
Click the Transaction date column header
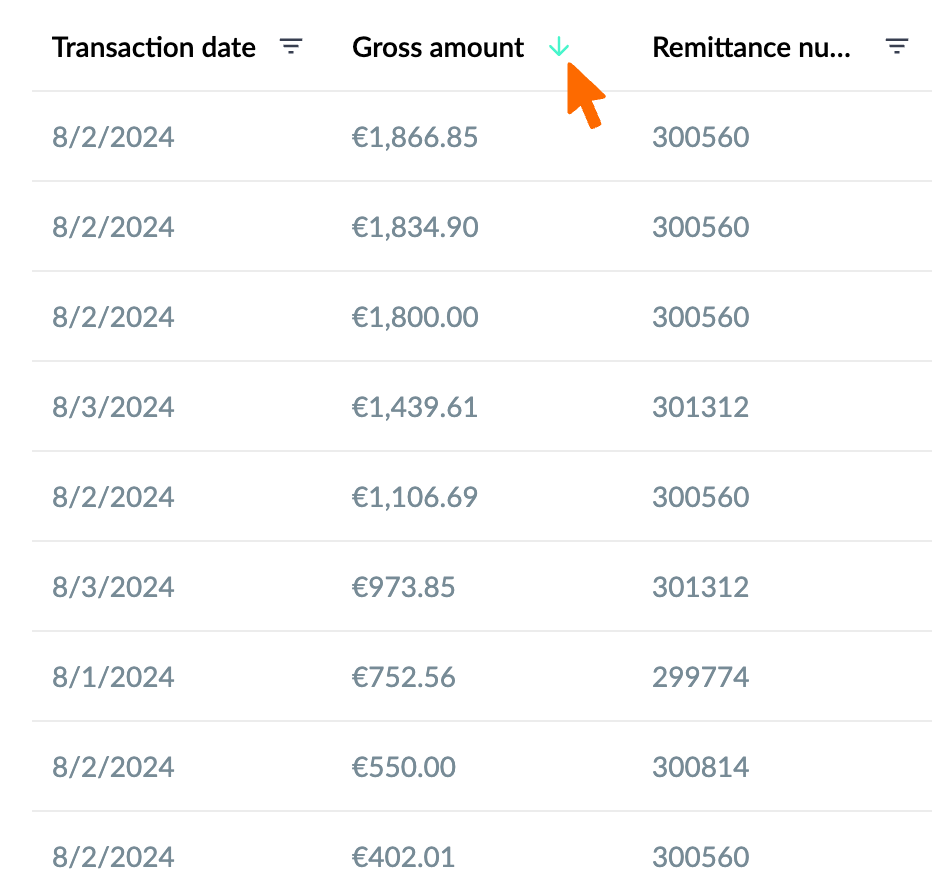(x=154, y=48)
